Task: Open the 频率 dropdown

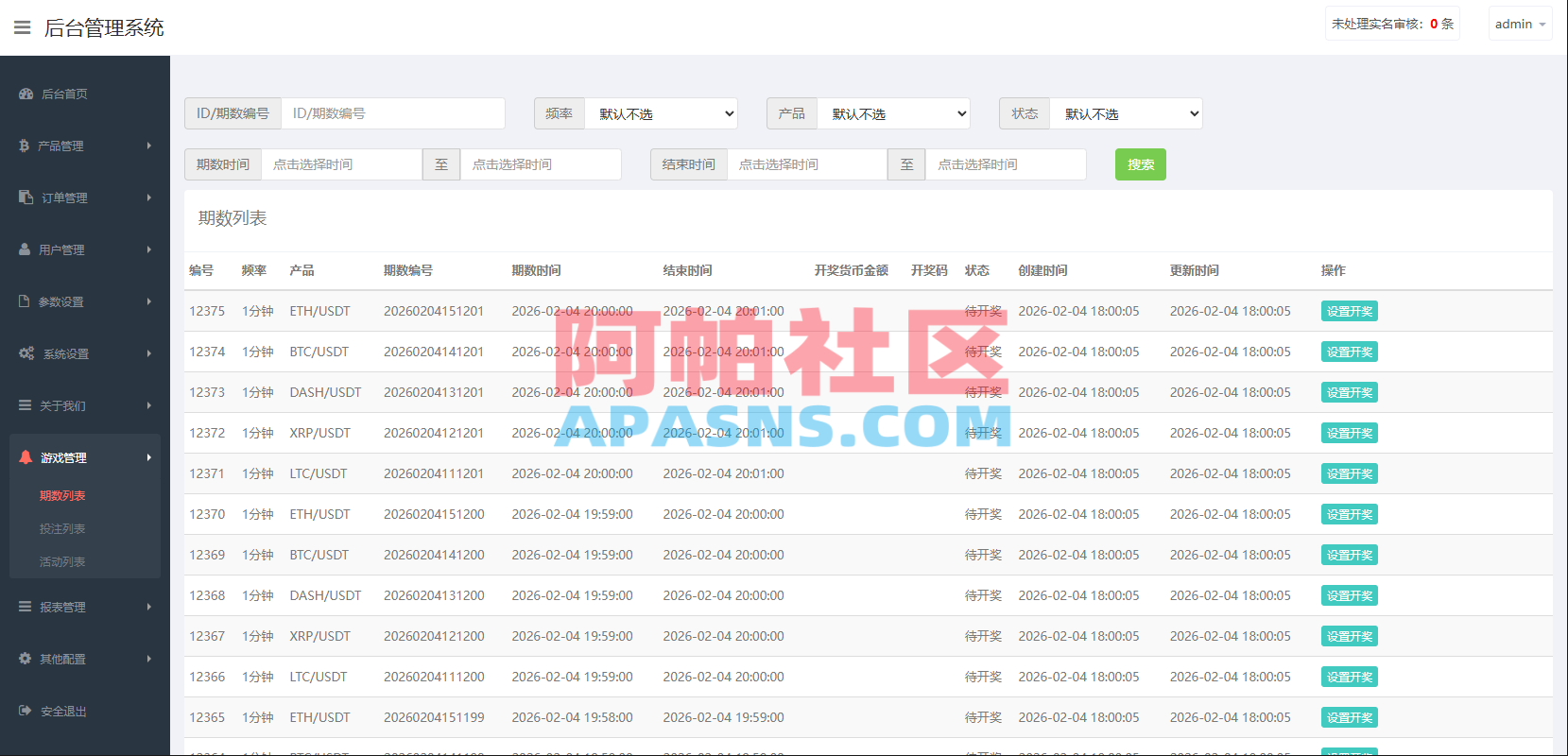Action: click(662, 113)
